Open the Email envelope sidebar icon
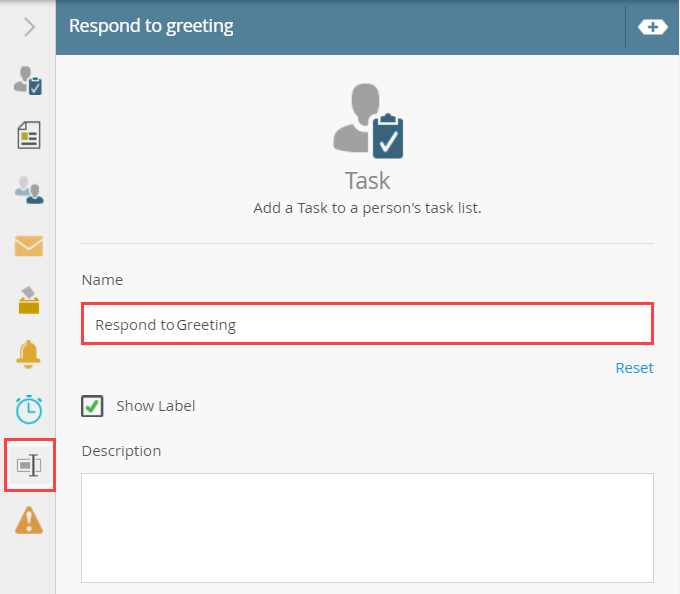Screen dimensions: 680x594 [28, 245]
